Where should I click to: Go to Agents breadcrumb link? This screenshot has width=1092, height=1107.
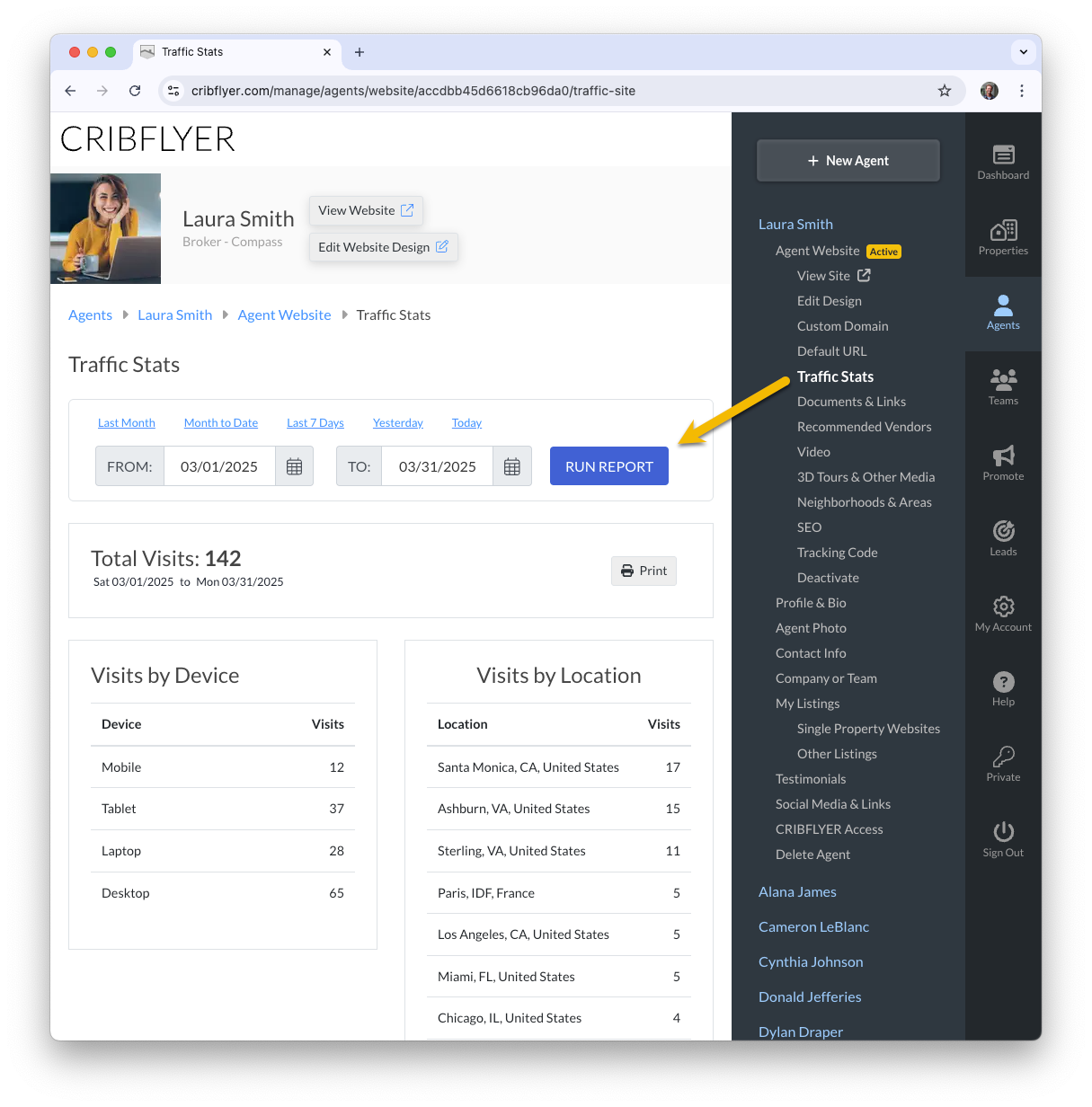[91, 315]
